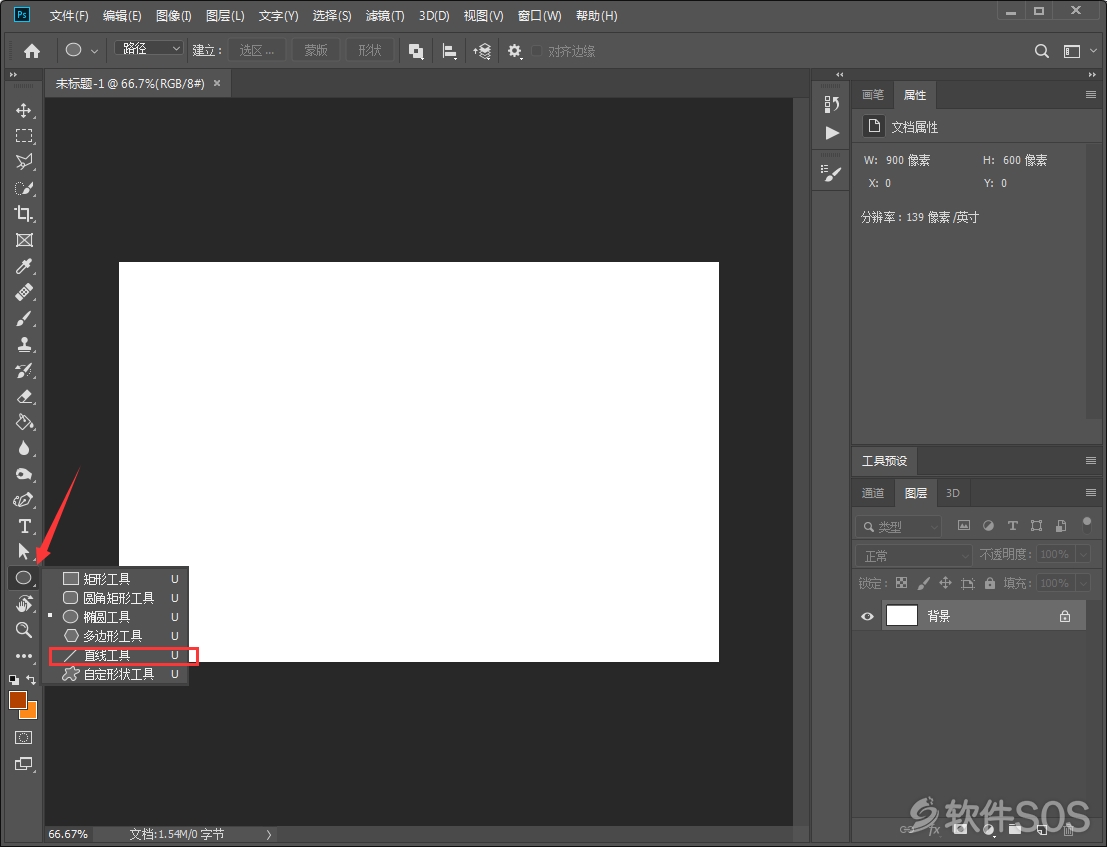Open path operations icon
Viewport: 1107px width, 847px height.
tap(416, 51)
